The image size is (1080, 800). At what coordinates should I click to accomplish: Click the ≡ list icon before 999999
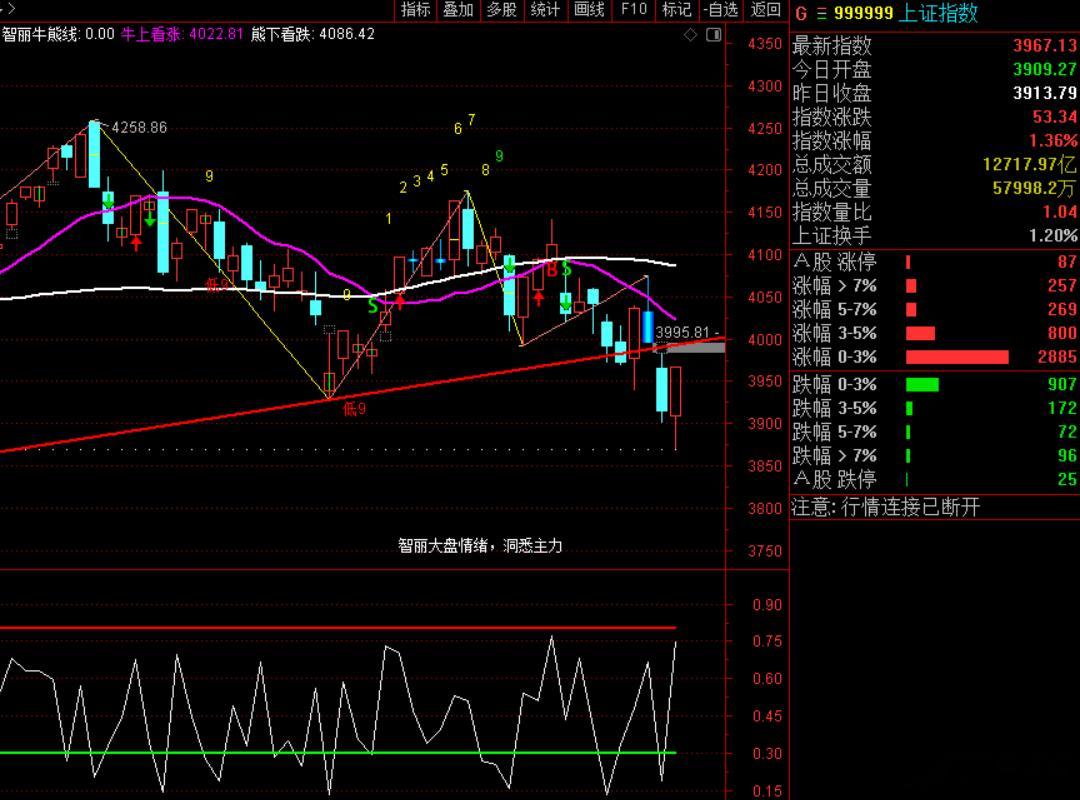[x=821, y=13]
